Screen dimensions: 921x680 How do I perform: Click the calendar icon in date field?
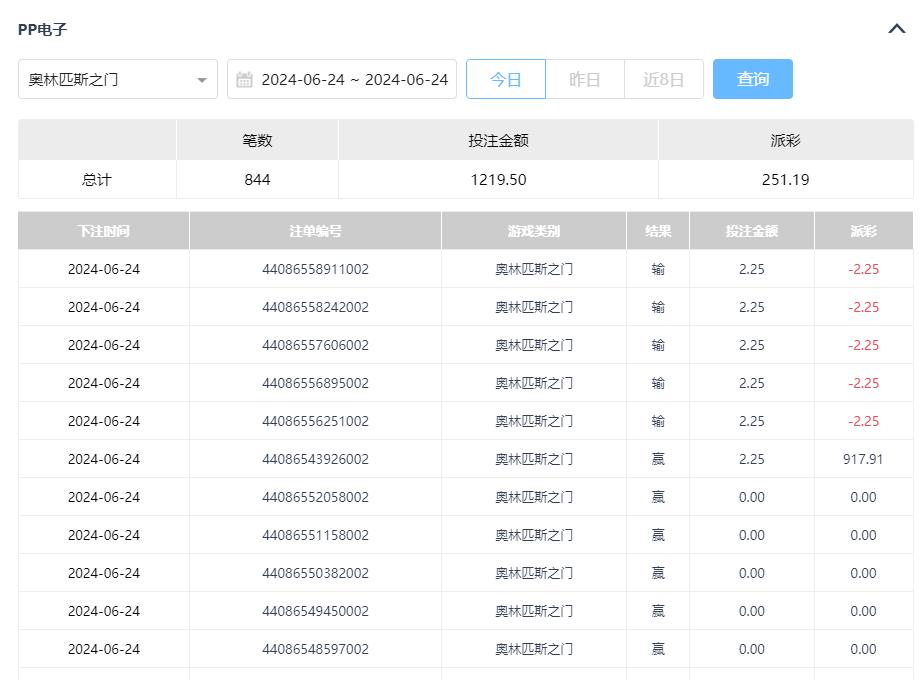coord(245,80)
